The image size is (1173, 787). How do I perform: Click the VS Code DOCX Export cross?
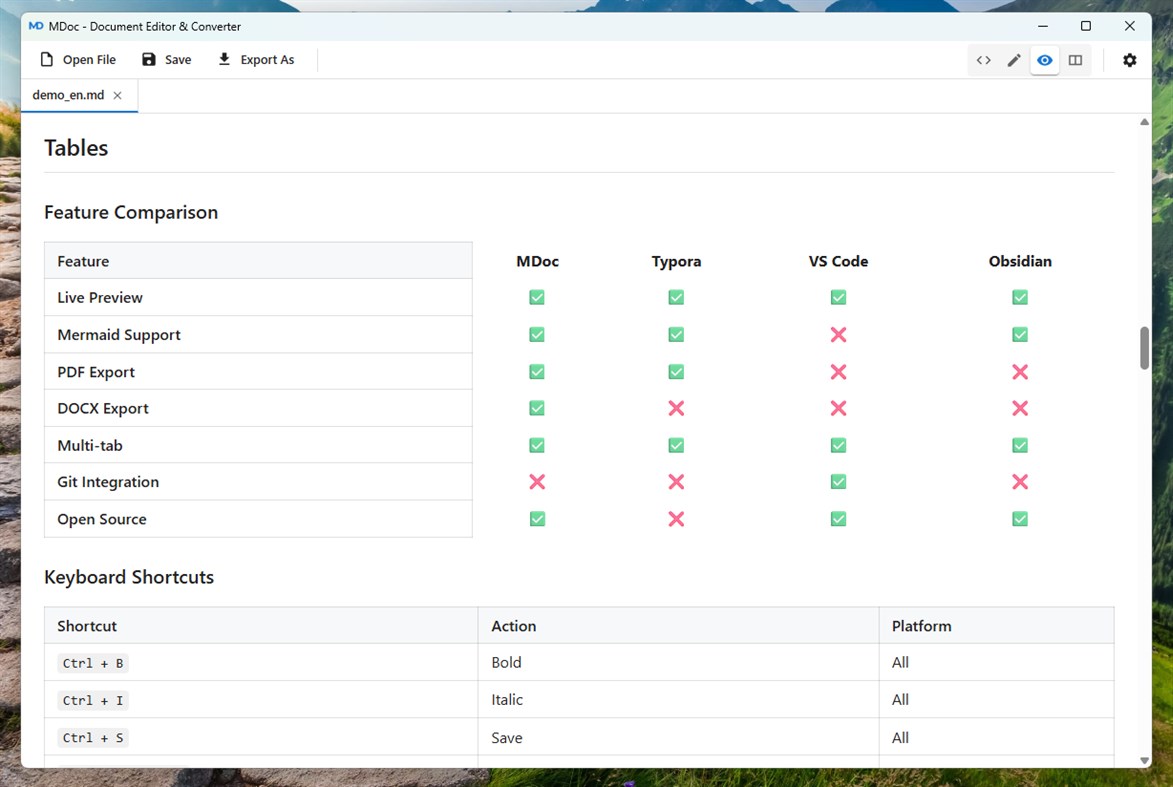[839, 408]
